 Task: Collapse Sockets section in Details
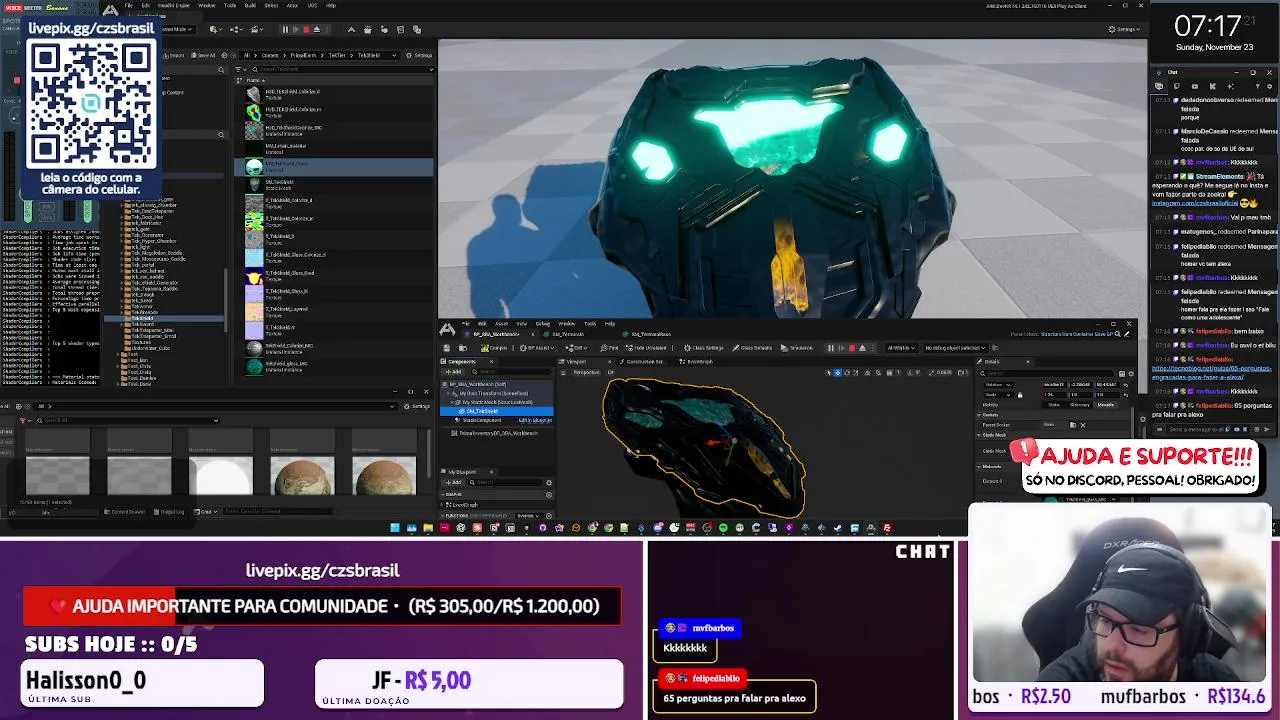click(x=979, y=415)
